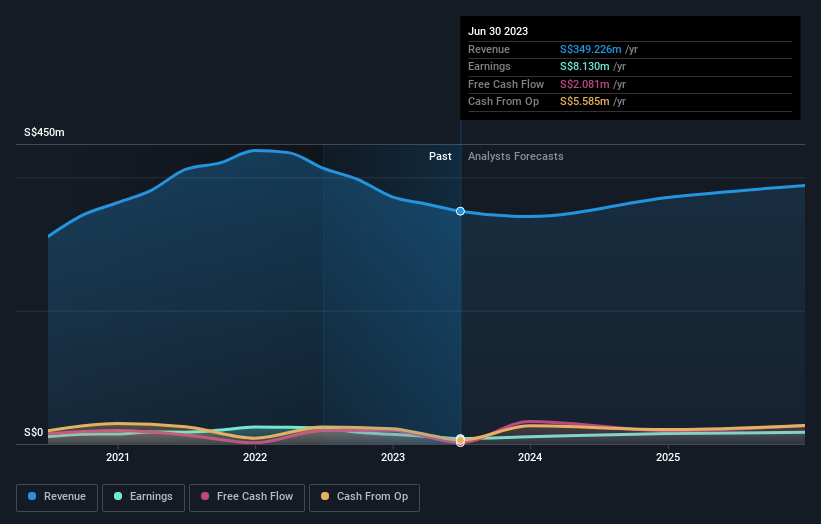Toggle the Earnings legend button

tap(143, 497)
